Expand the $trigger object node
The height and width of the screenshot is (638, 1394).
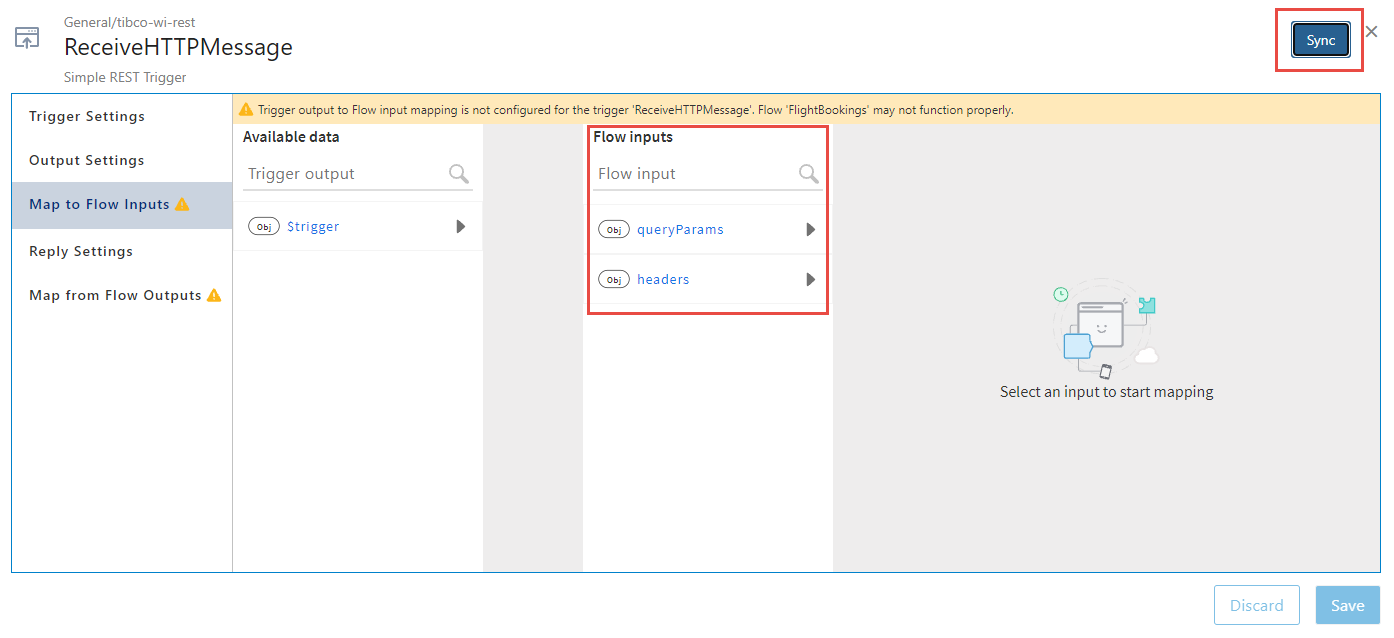pos(461,227)
